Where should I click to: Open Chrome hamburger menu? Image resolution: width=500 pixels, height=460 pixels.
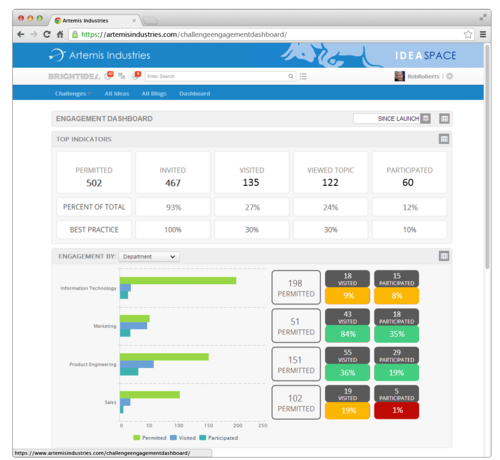[x=483, y=34]
